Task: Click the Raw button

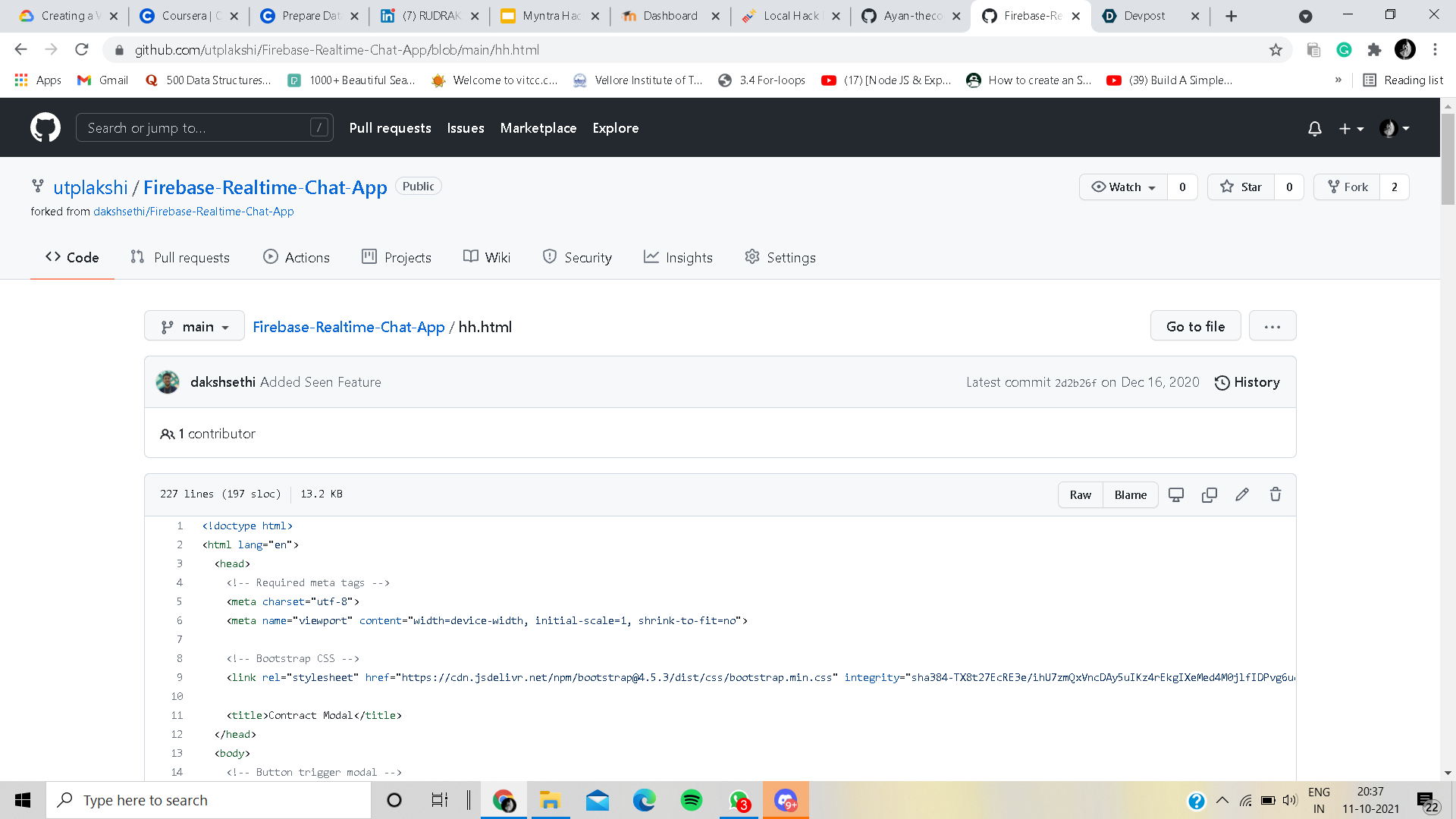Action: pyautogui.click(x=1080, y=494)
